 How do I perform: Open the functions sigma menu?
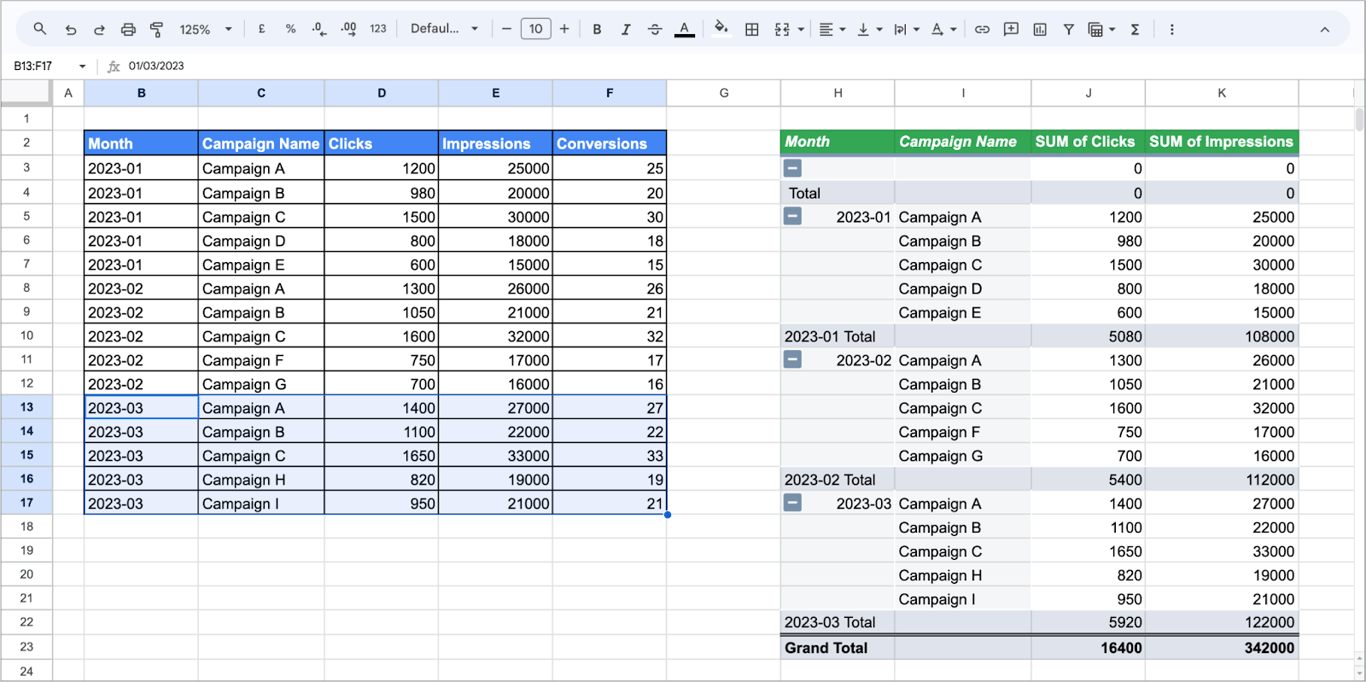pos(1135,29)
